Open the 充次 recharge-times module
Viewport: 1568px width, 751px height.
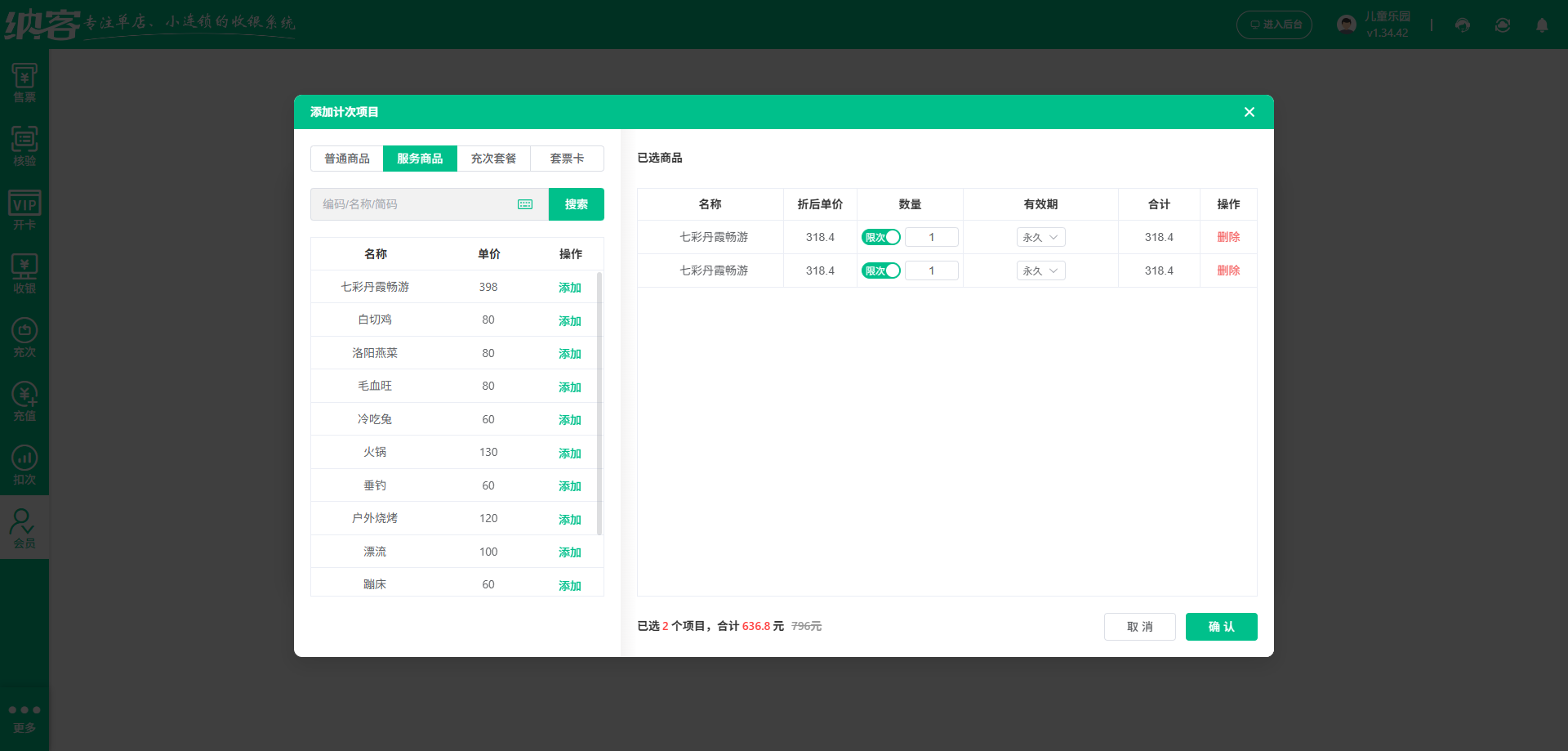pos(24,338)
